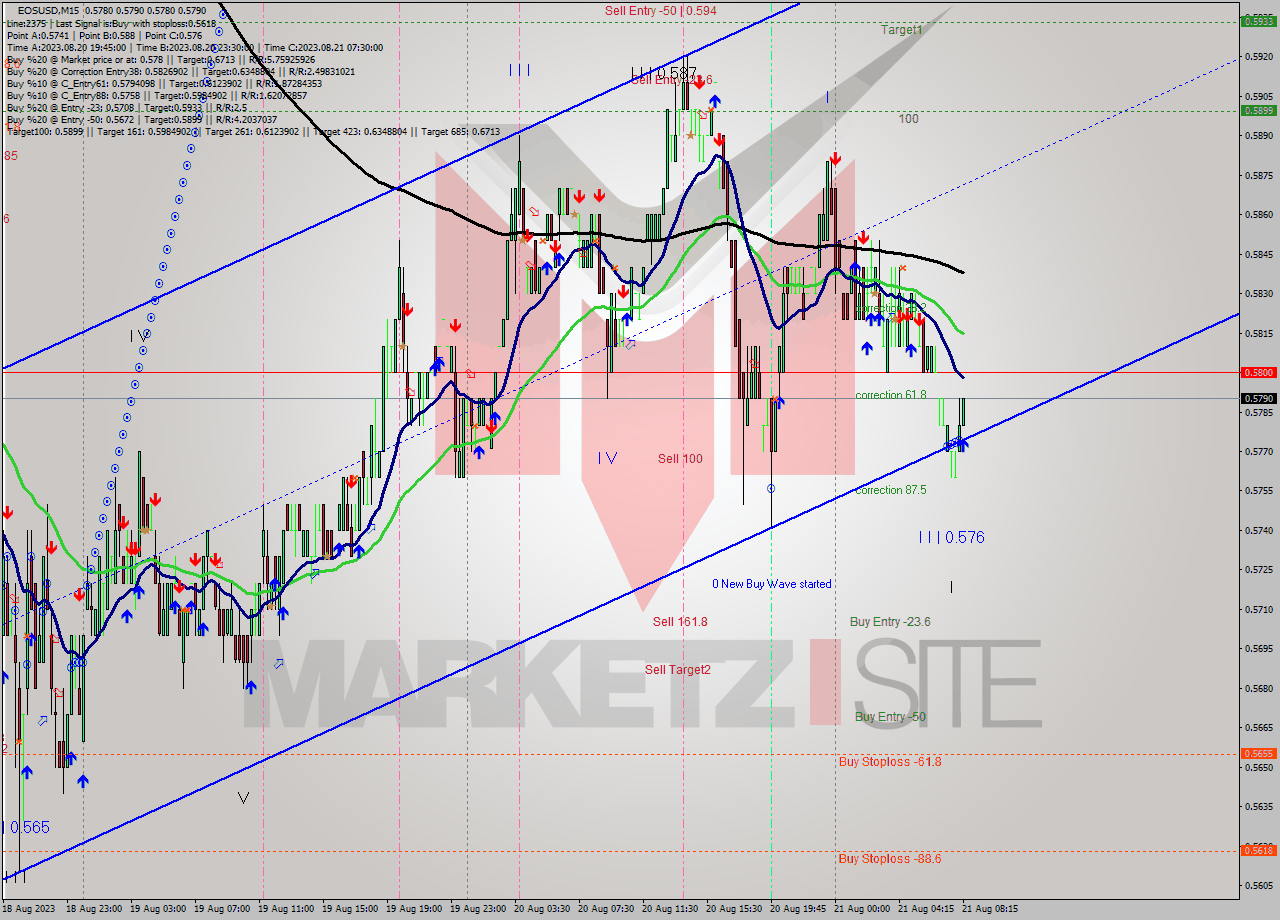Click the 0.5680 price axis value
The width and height of the screenshot is (1280, 920).
[1258, 688]
